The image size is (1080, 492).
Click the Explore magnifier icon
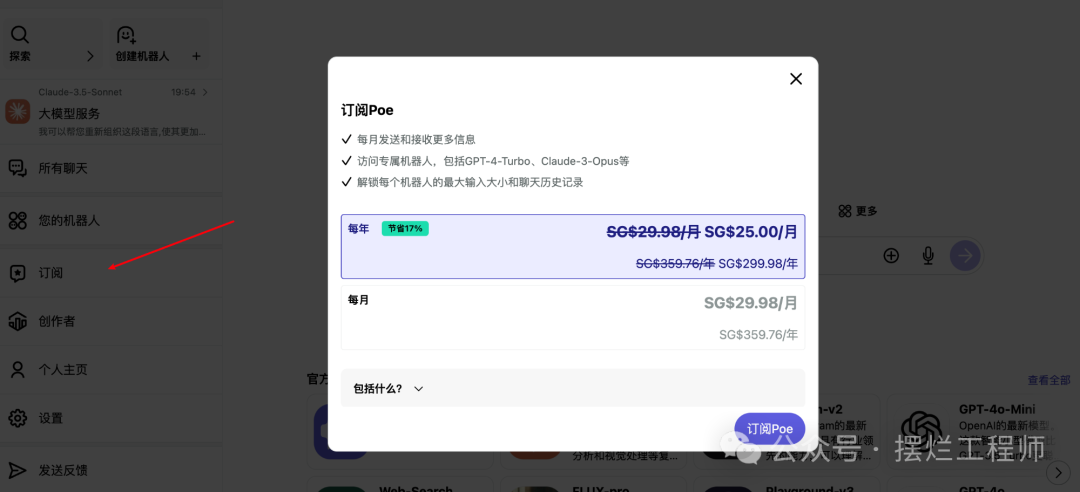pyautogui.click(x=19, y=35)
